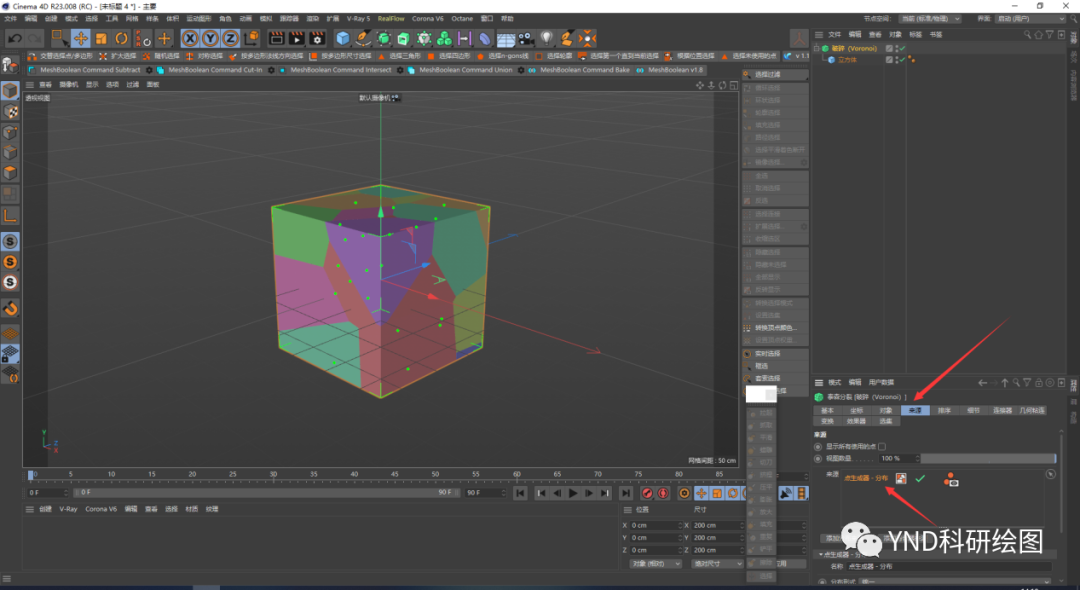Click the 实时选择 button
Screen dimensions: 1080x590
pos(776,354)
